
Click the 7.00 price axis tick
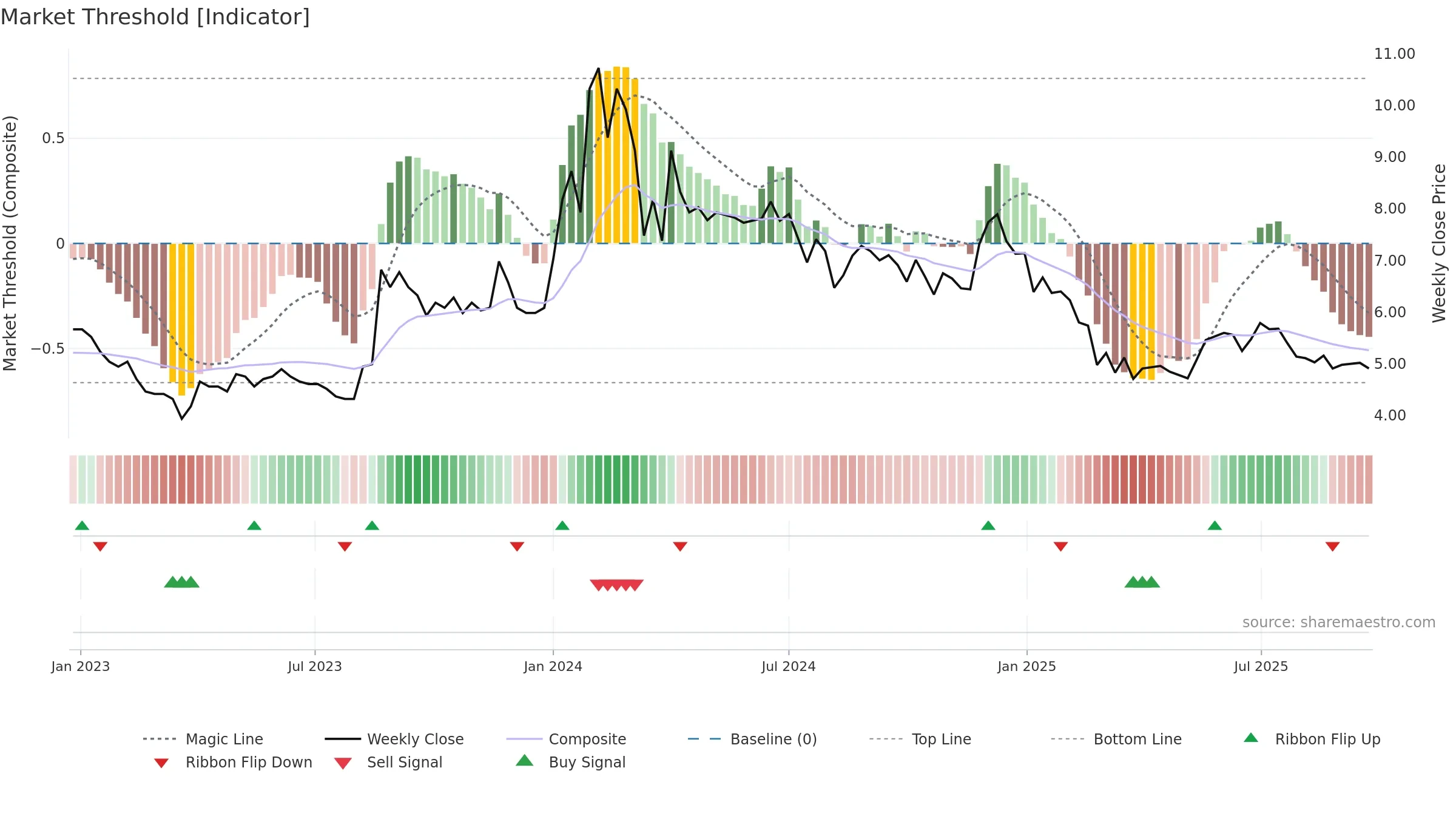click(x=1390, y=260)
